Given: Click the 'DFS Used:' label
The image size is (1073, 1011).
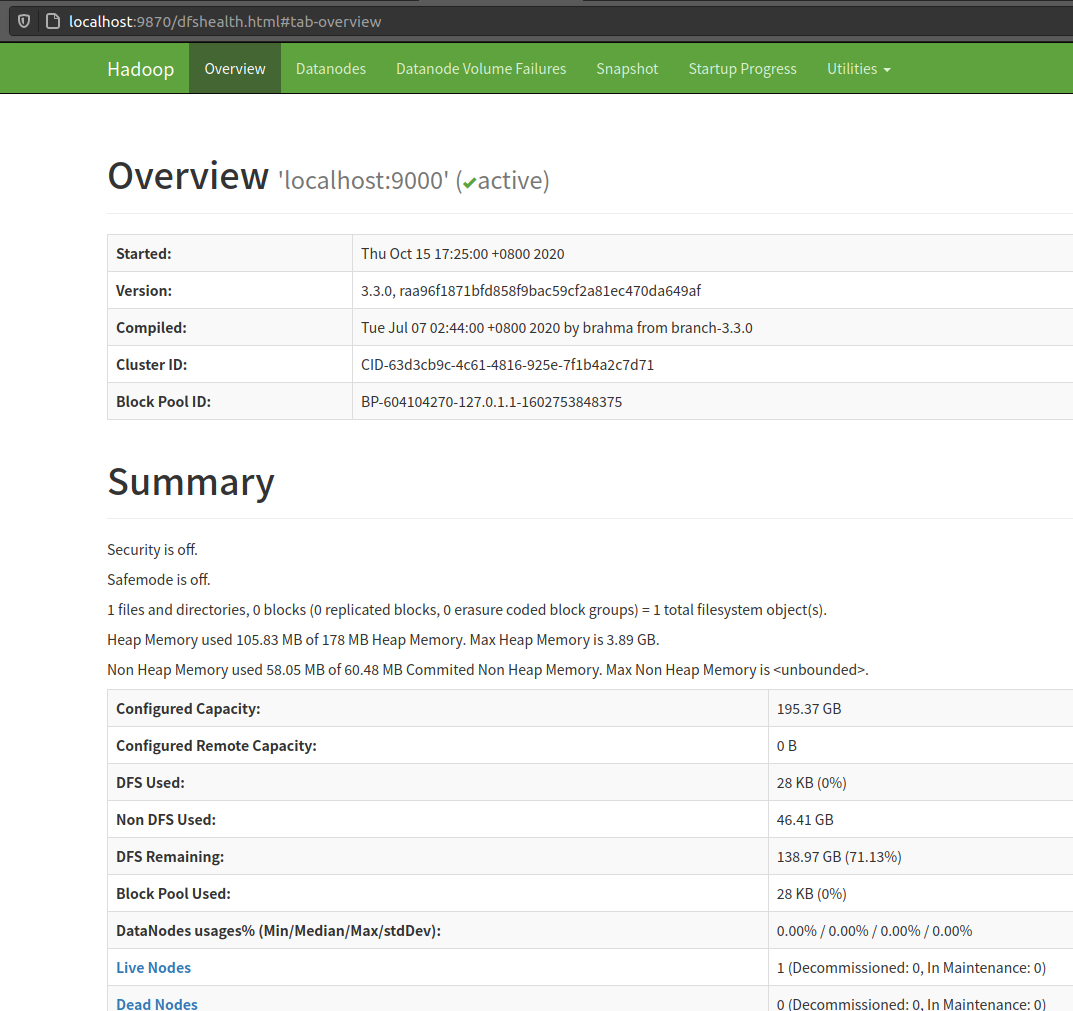Looking at the screenshot, I should (151, 783).
